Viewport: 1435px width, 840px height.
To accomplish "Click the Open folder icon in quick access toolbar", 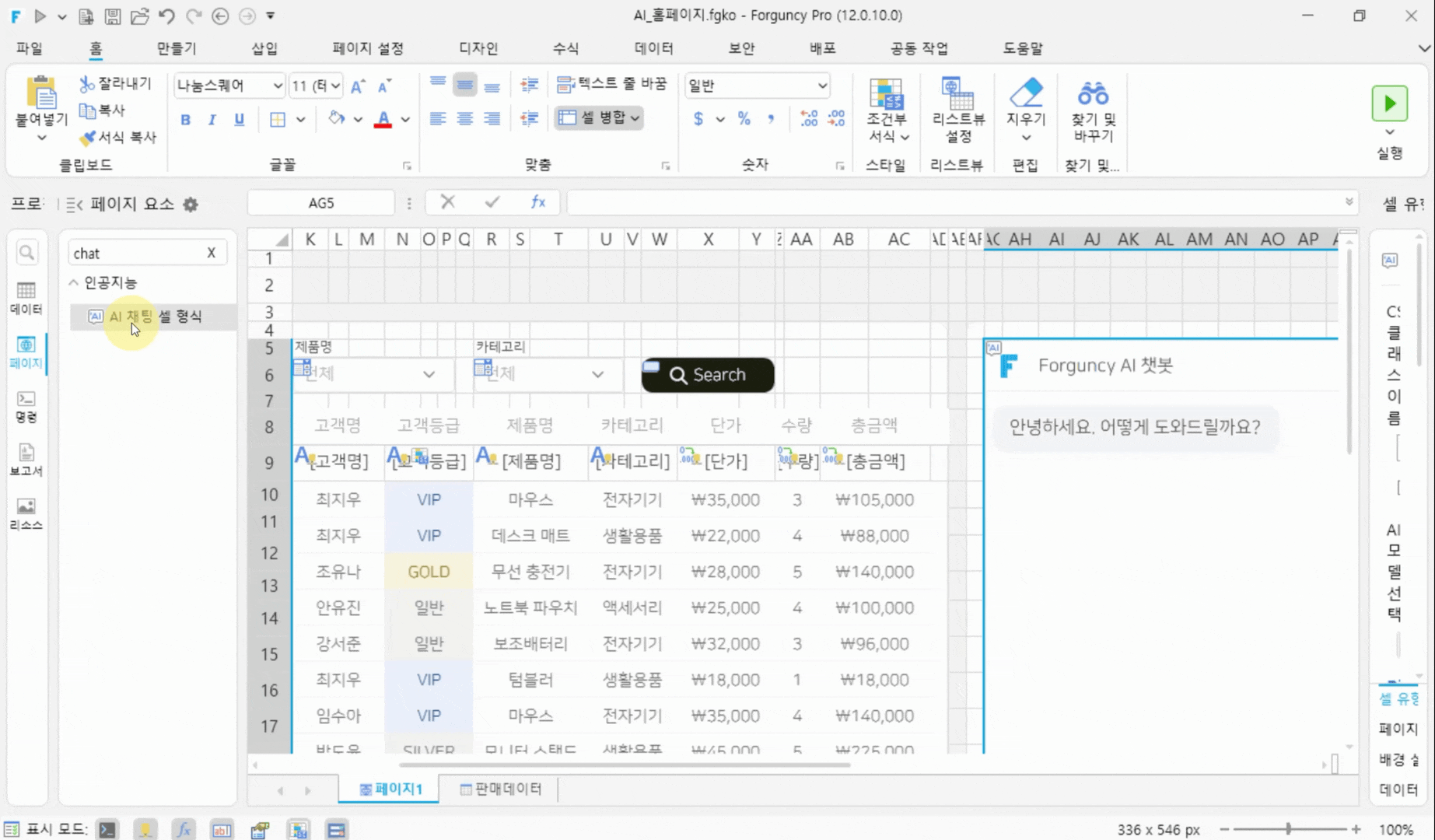I will coord(140,16).
